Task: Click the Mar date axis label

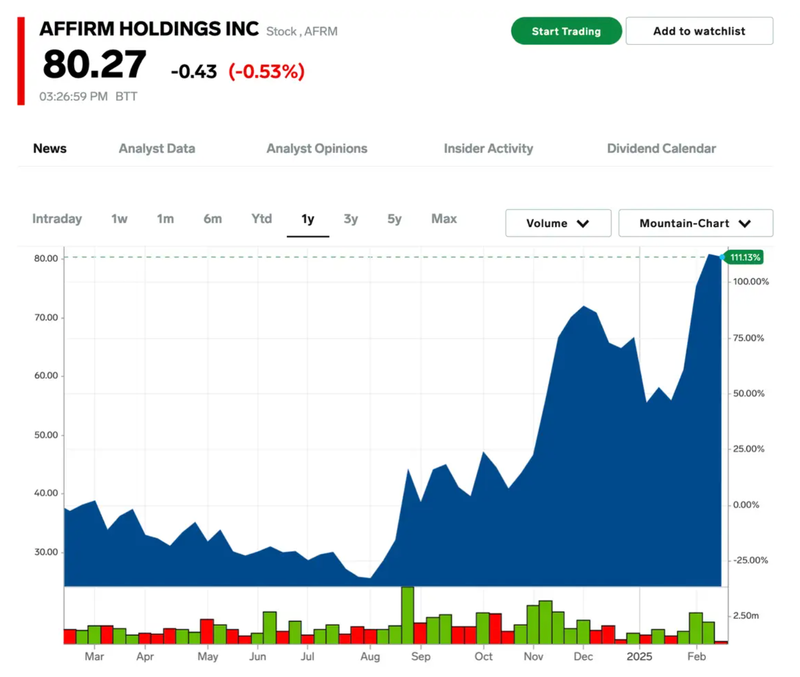Action: (94, 657)
